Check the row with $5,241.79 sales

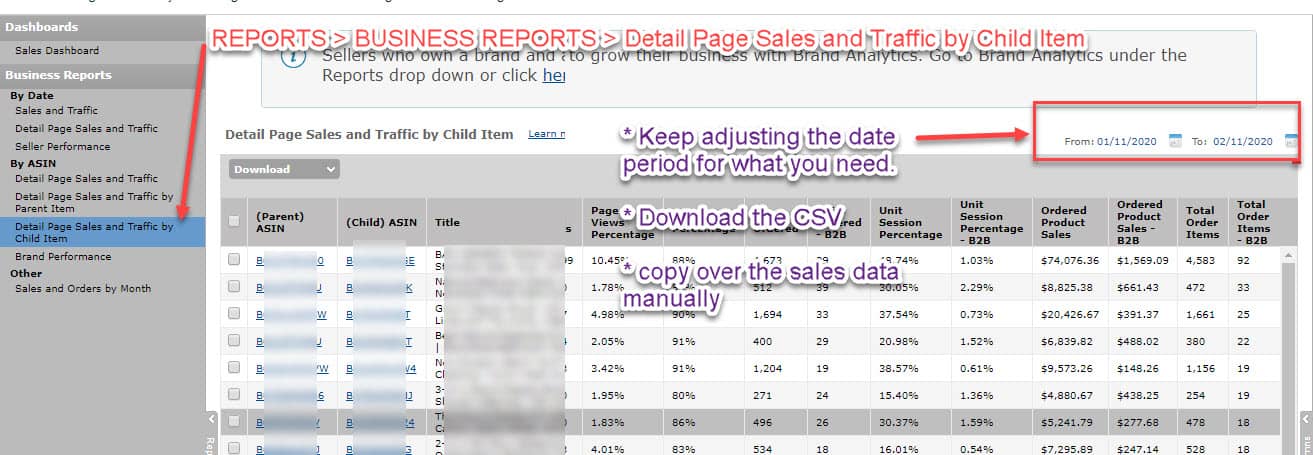click(234, 421)
